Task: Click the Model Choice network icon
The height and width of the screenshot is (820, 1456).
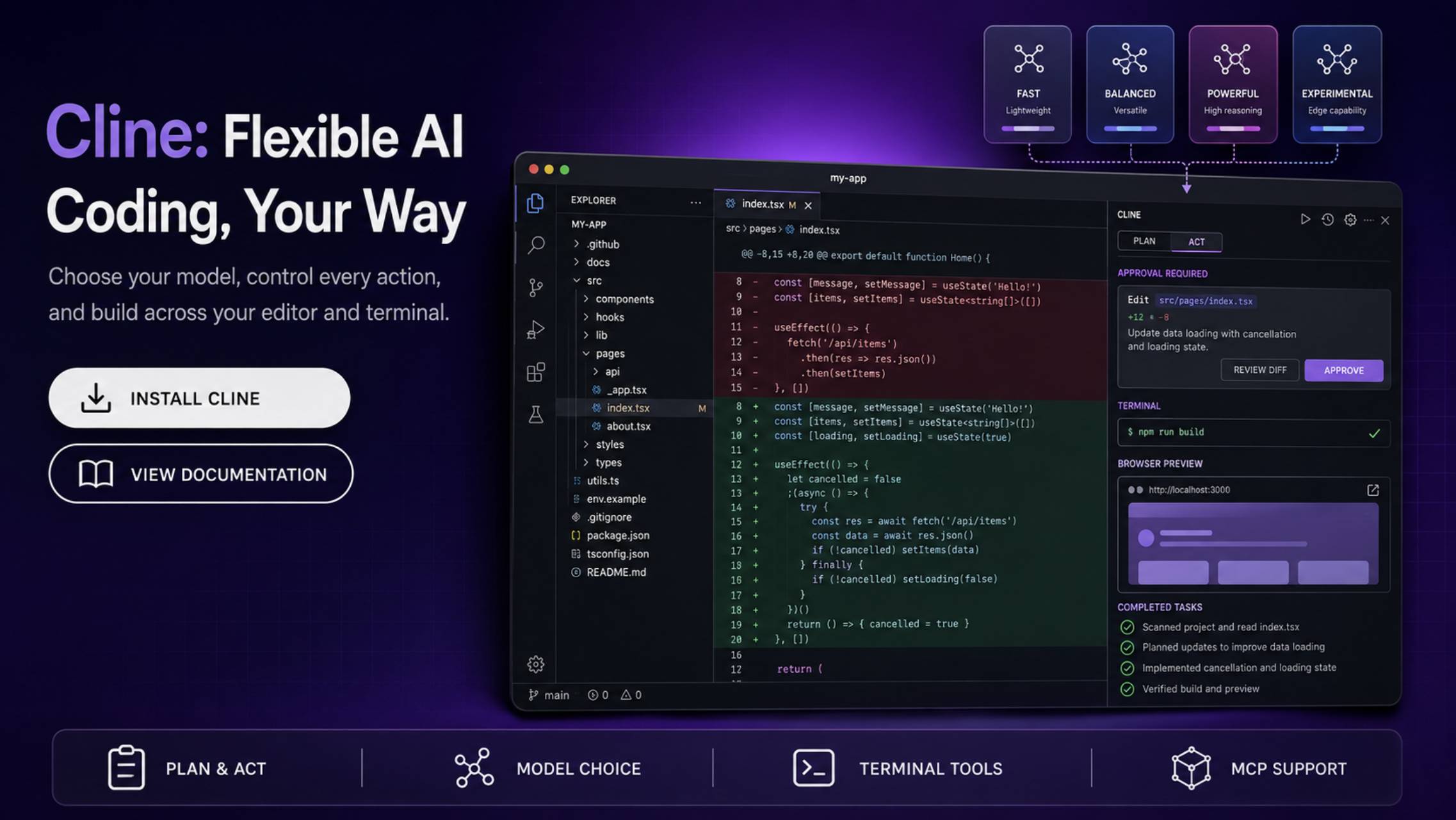Action: click(474, 767)
